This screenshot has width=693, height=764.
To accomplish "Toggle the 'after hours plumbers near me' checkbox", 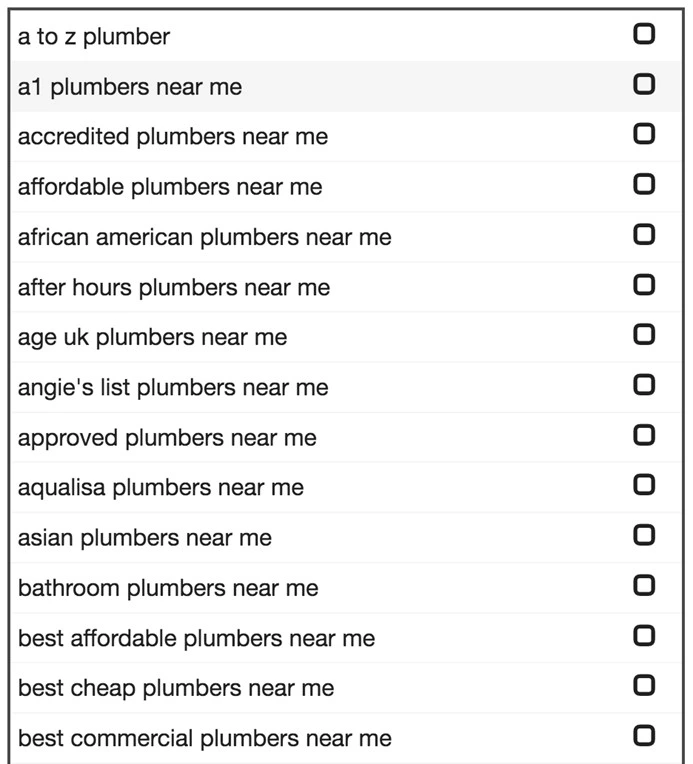I will (645, 285).
